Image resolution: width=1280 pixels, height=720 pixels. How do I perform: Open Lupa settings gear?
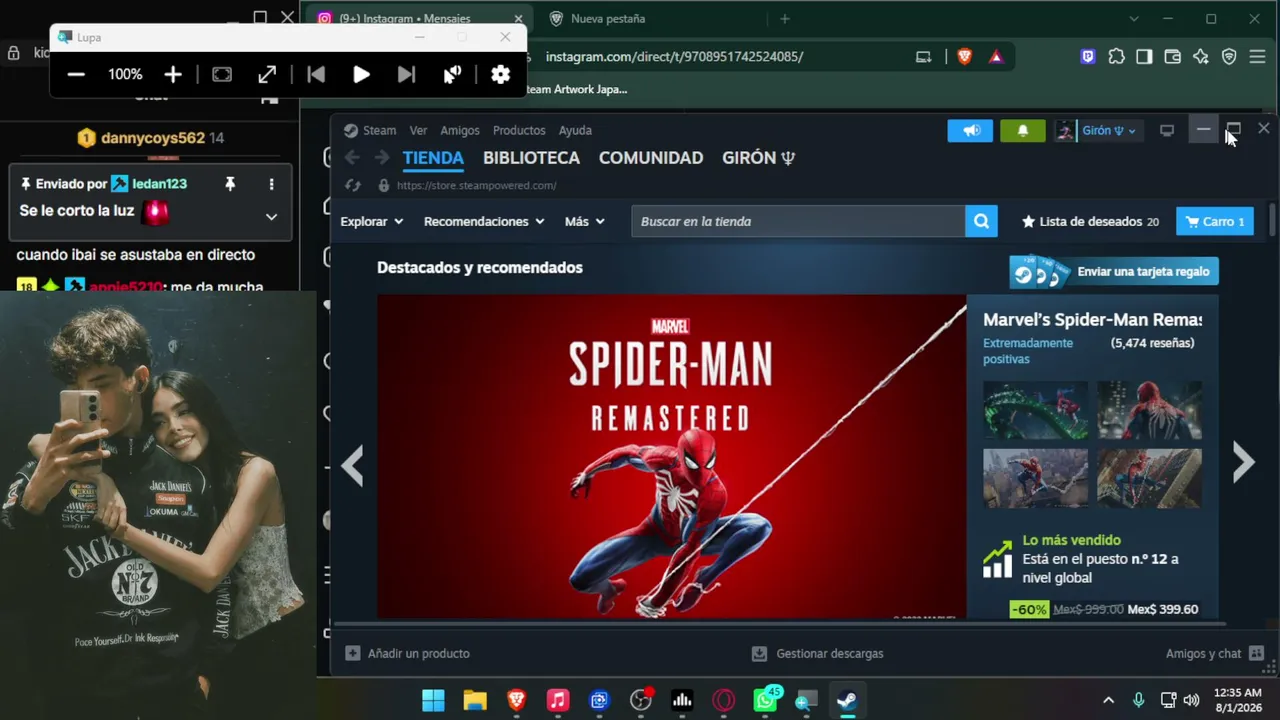(x=501, y=74)
